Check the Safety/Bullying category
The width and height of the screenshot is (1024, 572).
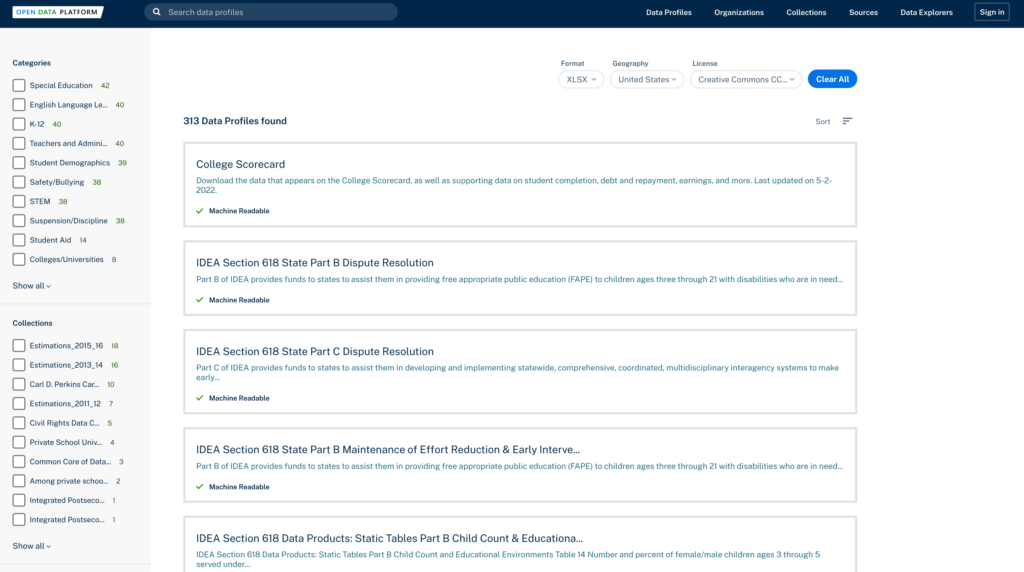coord(19,182)
